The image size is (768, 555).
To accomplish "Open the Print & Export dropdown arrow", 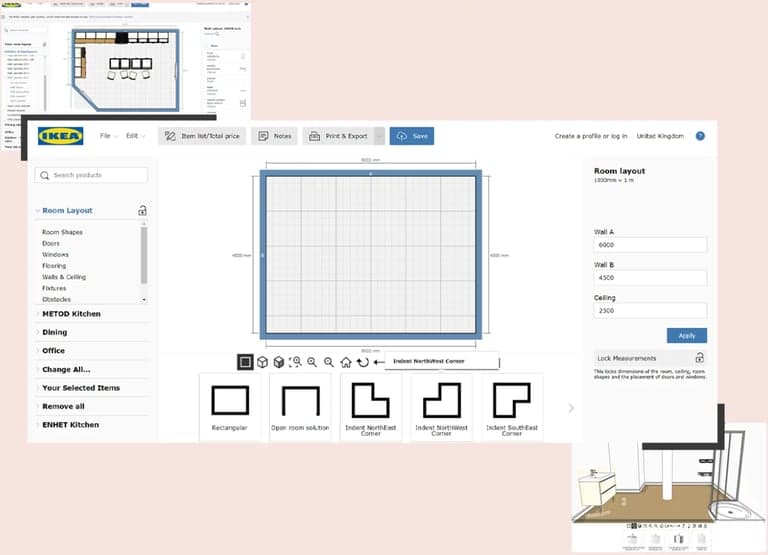I will 380,136.
